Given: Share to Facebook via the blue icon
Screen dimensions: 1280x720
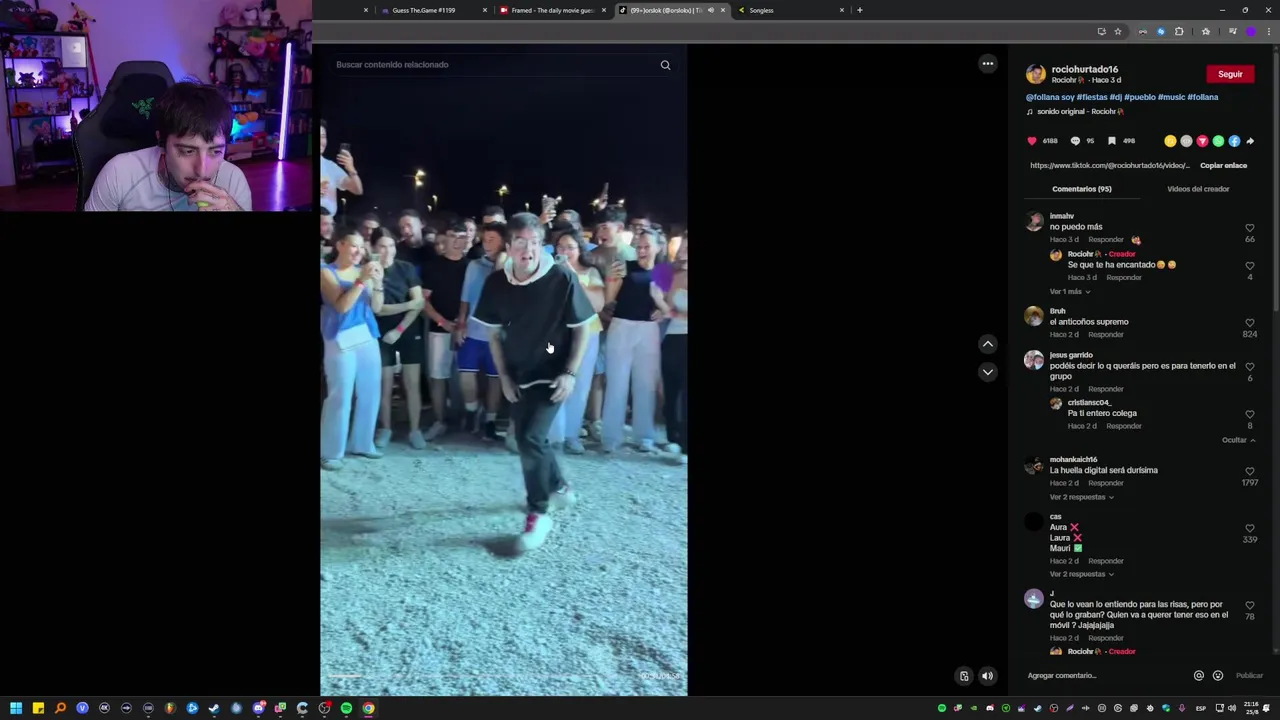Looking at the screenshot, I should tap(1234, 141).
